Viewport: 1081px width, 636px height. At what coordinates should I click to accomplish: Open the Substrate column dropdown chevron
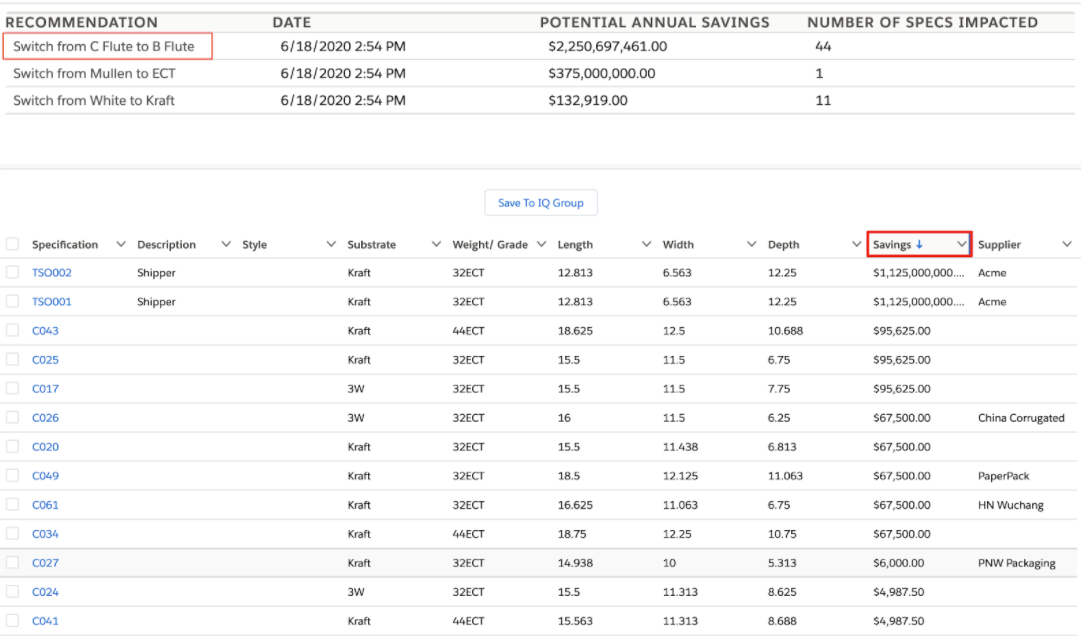pos(436,245)
